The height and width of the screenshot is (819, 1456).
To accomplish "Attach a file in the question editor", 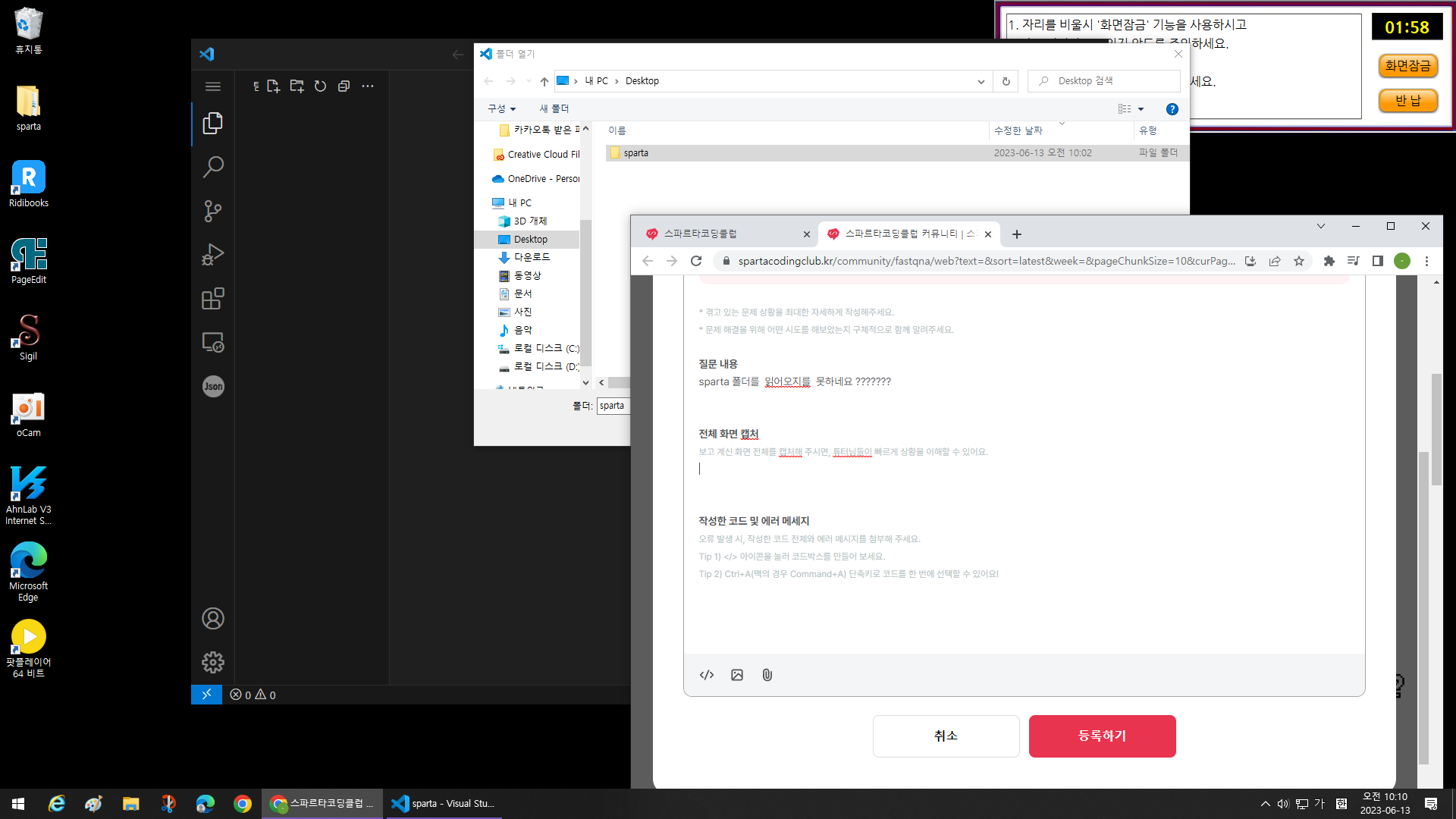I will click(767, 675).
